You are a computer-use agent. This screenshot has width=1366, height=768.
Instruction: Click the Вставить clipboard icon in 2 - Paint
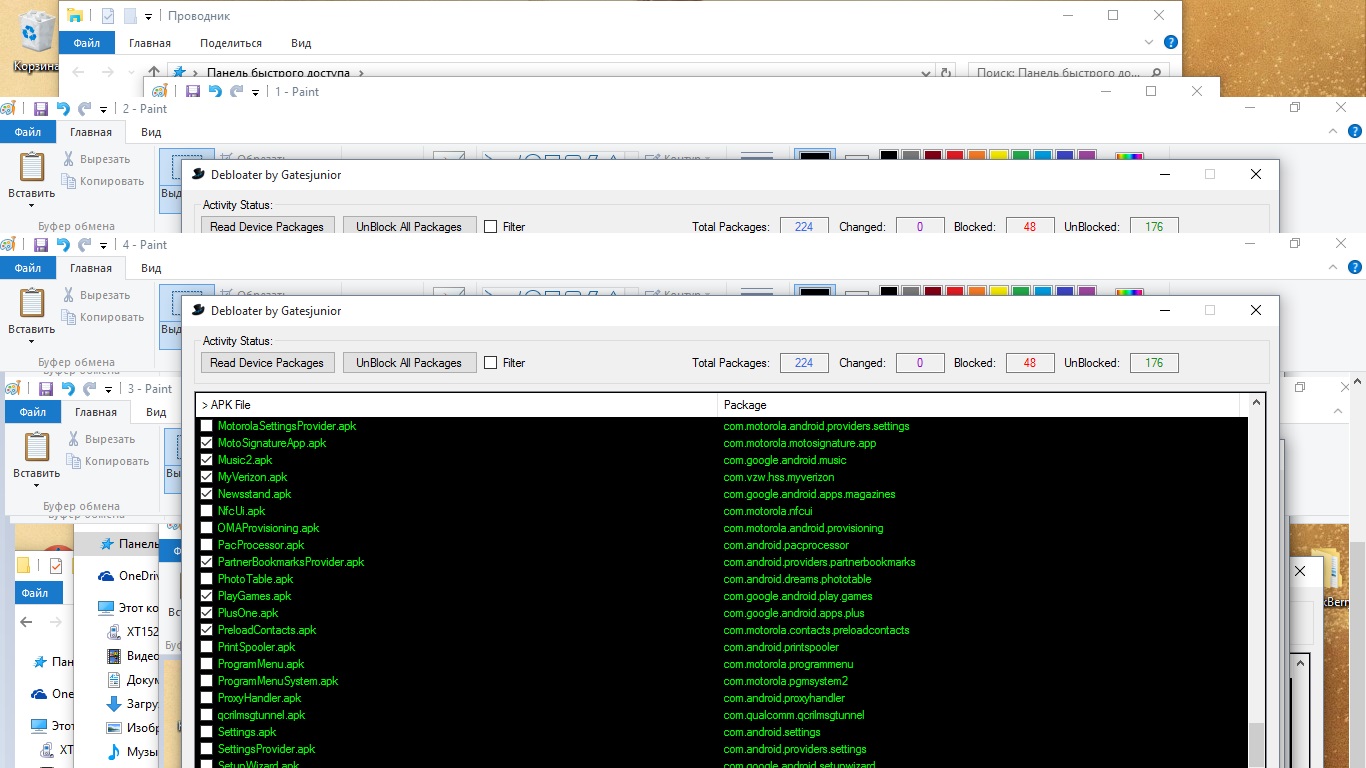click(32, 167)
